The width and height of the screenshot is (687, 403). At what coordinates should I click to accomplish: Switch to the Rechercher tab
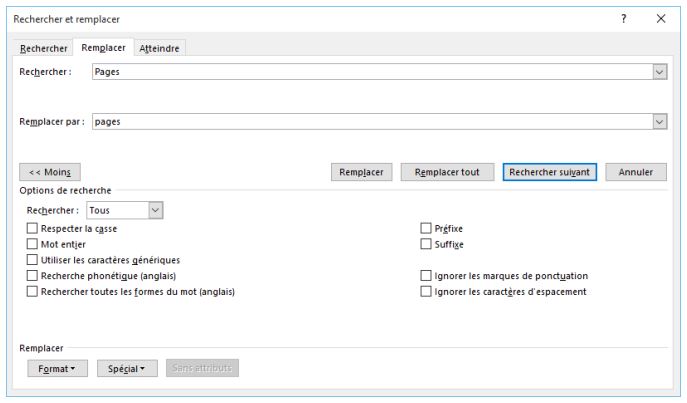click(44, 48)
